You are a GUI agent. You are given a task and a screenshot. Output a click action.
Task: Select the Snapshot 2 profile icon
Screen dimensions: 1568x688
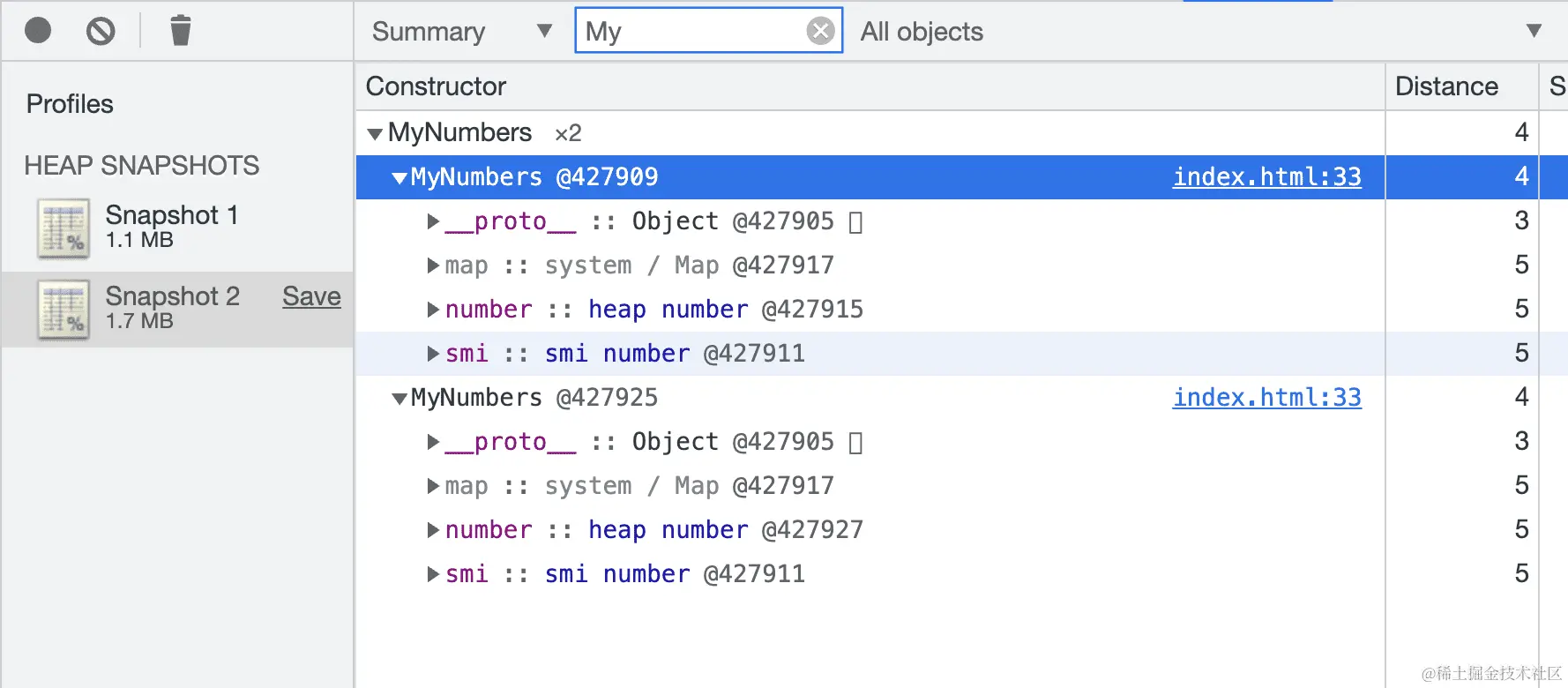pyautogui.click(x=63, y=310)
